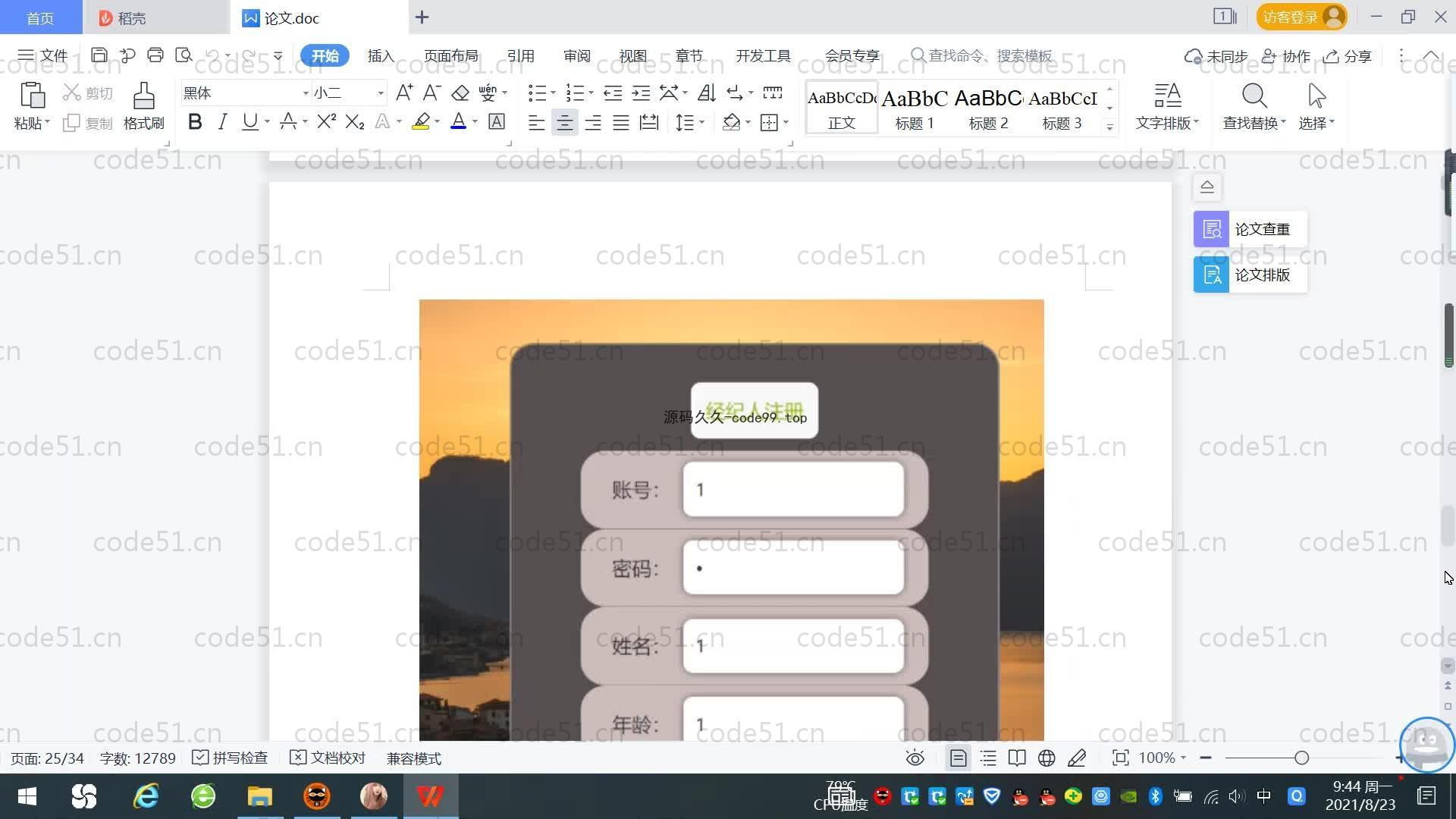Click the cut icon 剪切

click(x=87, y=93)
